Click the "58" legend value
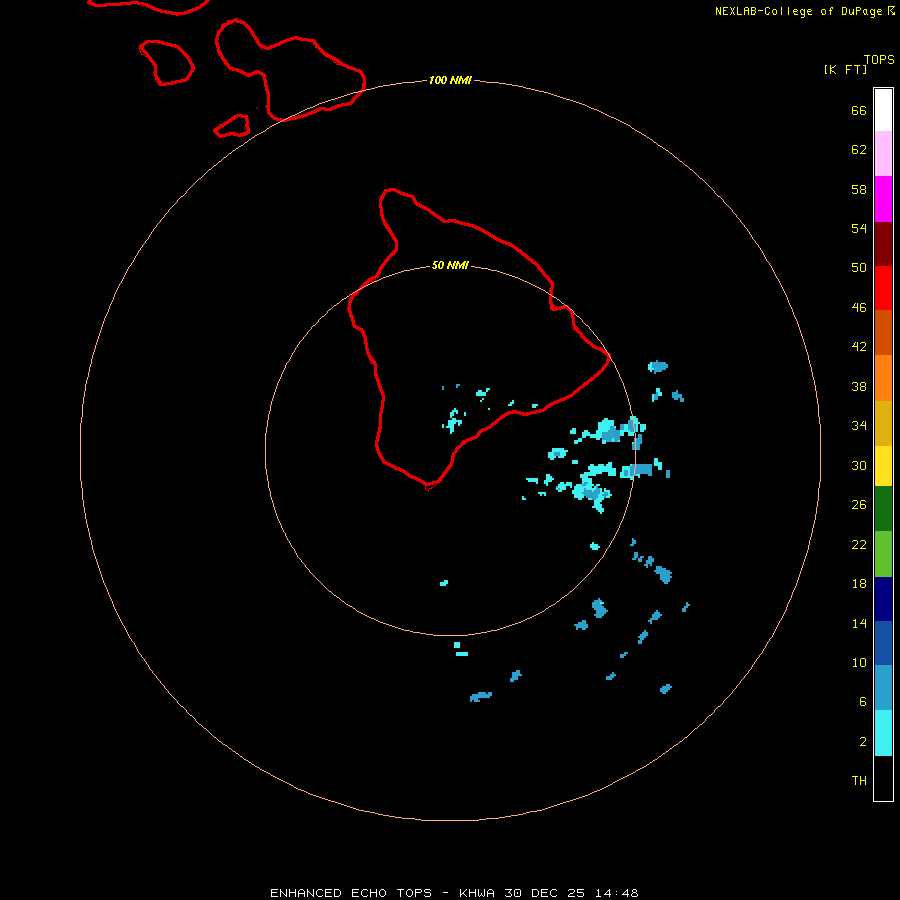900x900 pixels. click(859, 189)
